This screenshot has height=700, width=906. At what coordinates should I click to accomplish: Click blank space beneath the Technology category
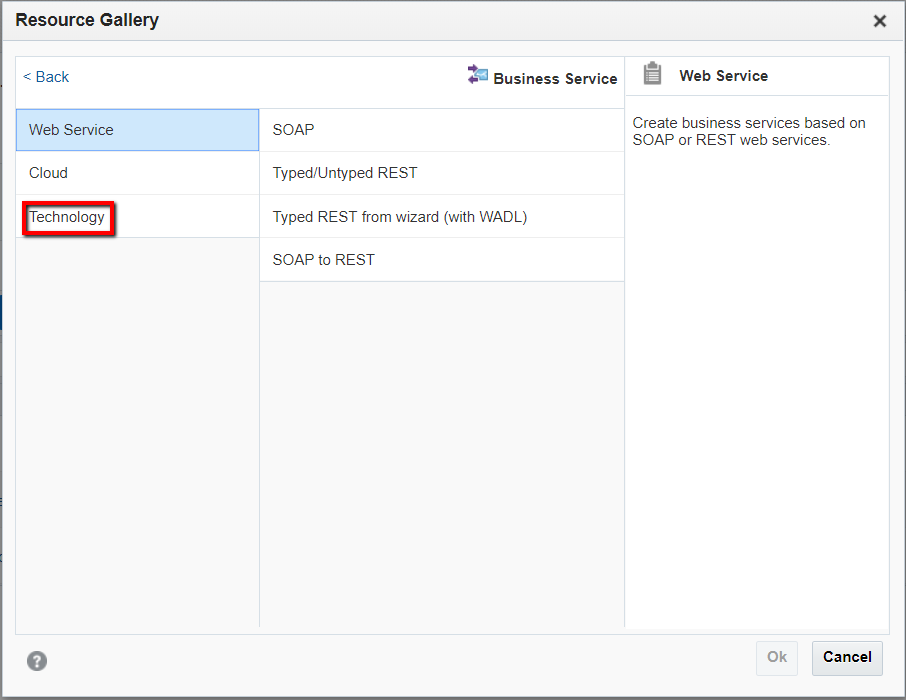pyautogui.click(x=137, y=430)
